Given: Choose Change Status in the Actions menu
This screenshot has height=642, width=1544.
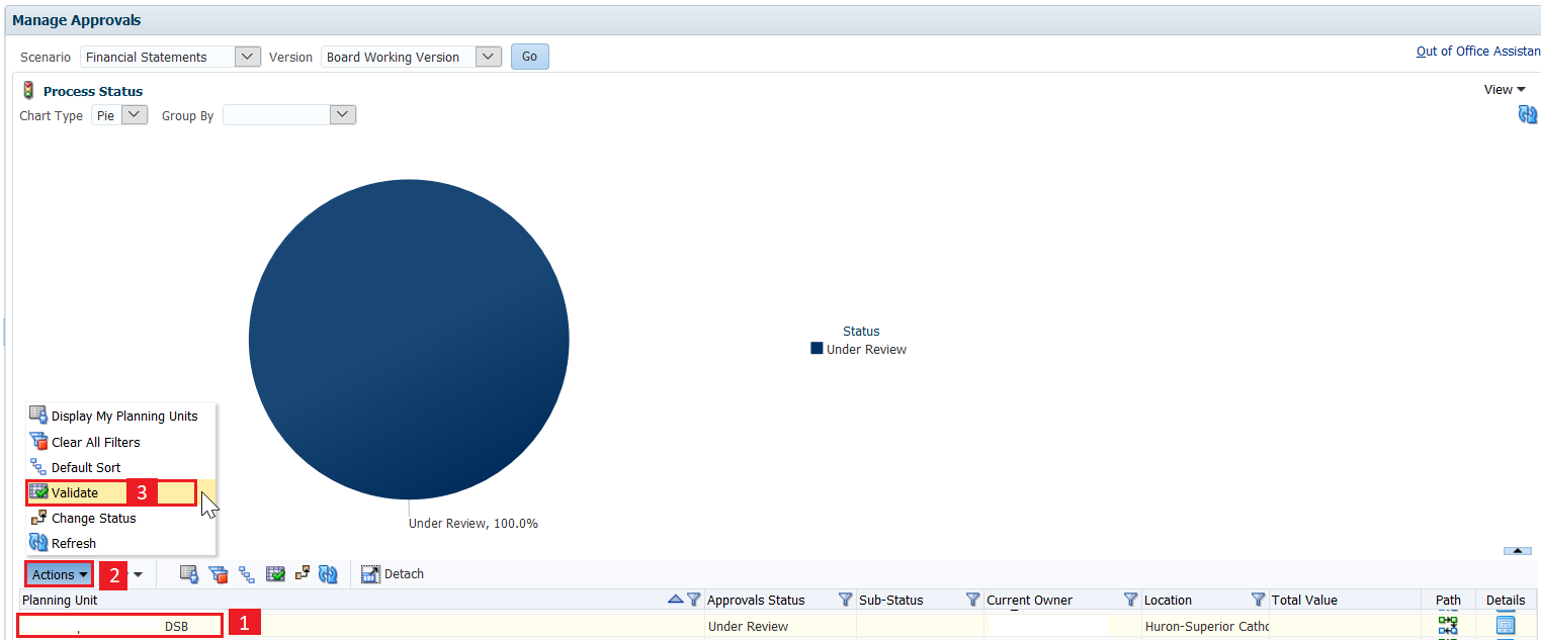Looking at the screenshot, I should tap(93, 518).
